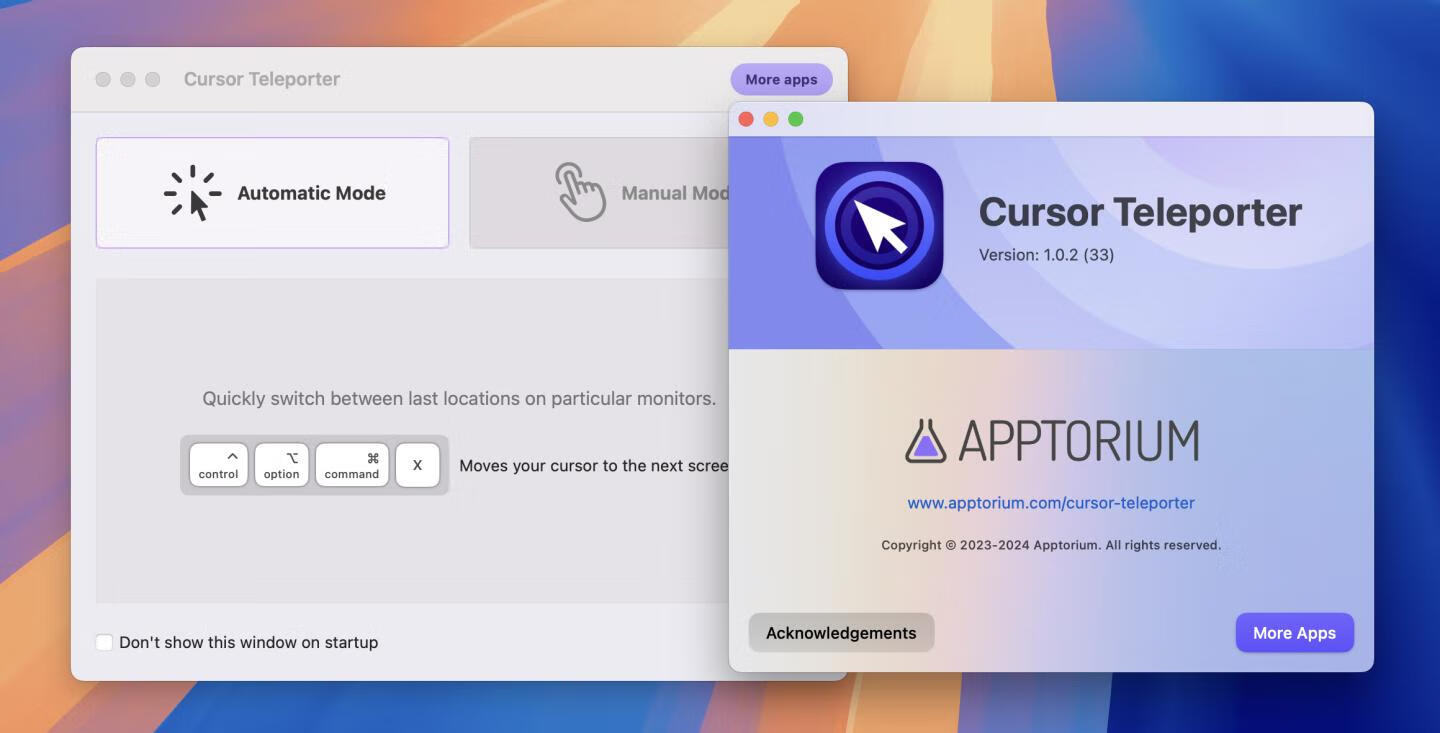
Task: Select the Automatic Mode card
Action: tap(272, 193)
